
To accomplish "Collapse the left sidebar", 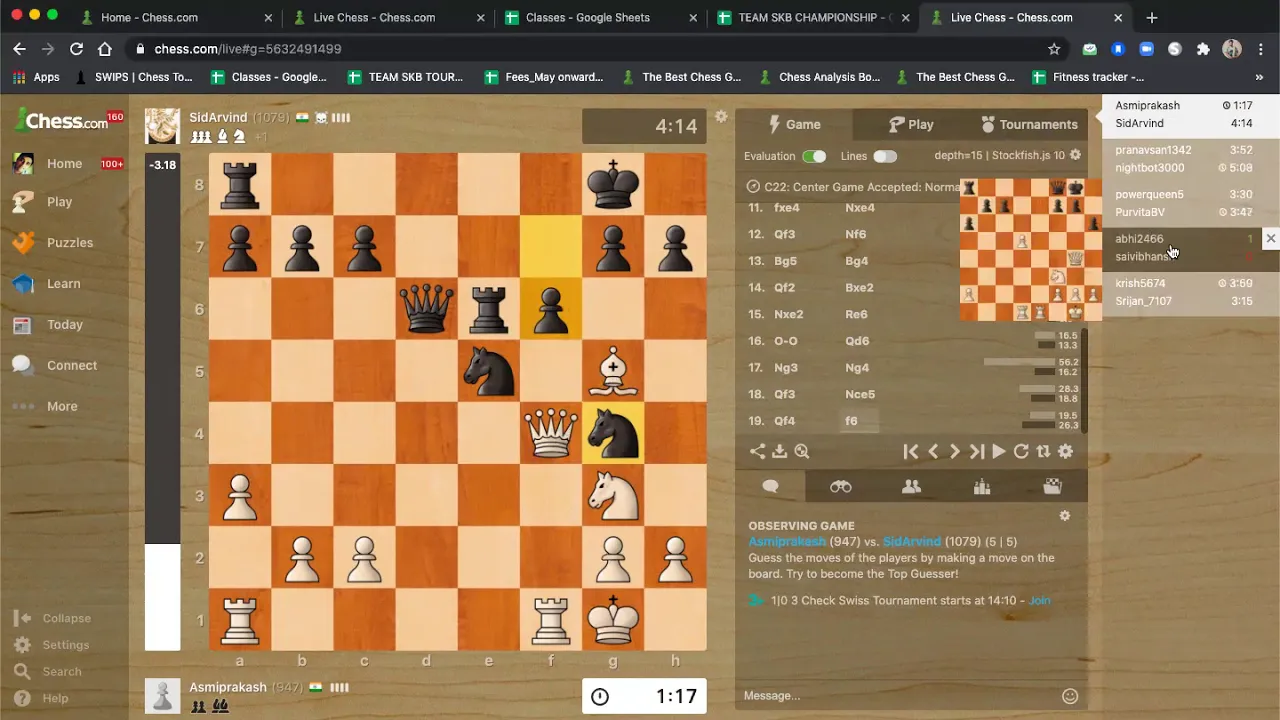I will [x=52, y=618].
